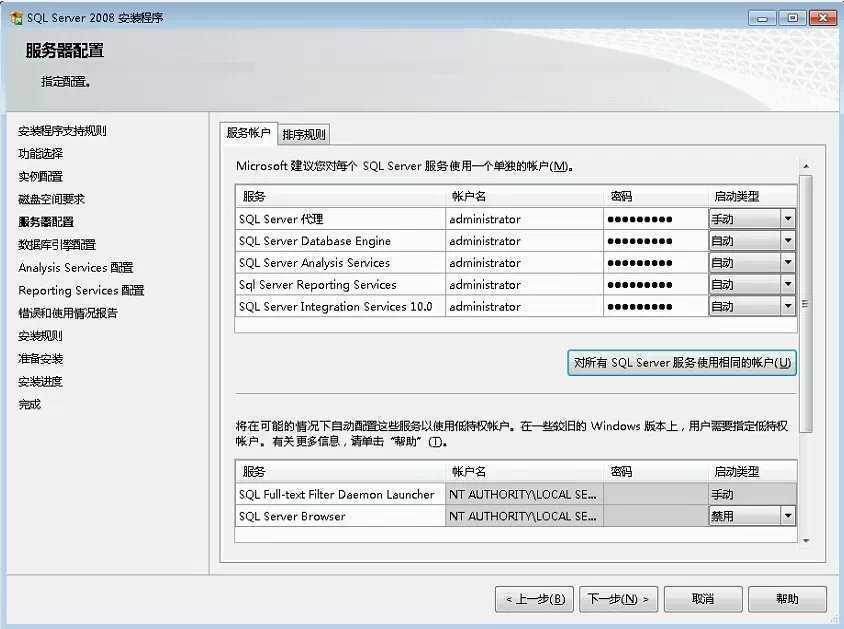The width and height of the screenshot is (844, 629).
Task: Click password field for SQL Server Analysis Services
Action: click(656, 263)
